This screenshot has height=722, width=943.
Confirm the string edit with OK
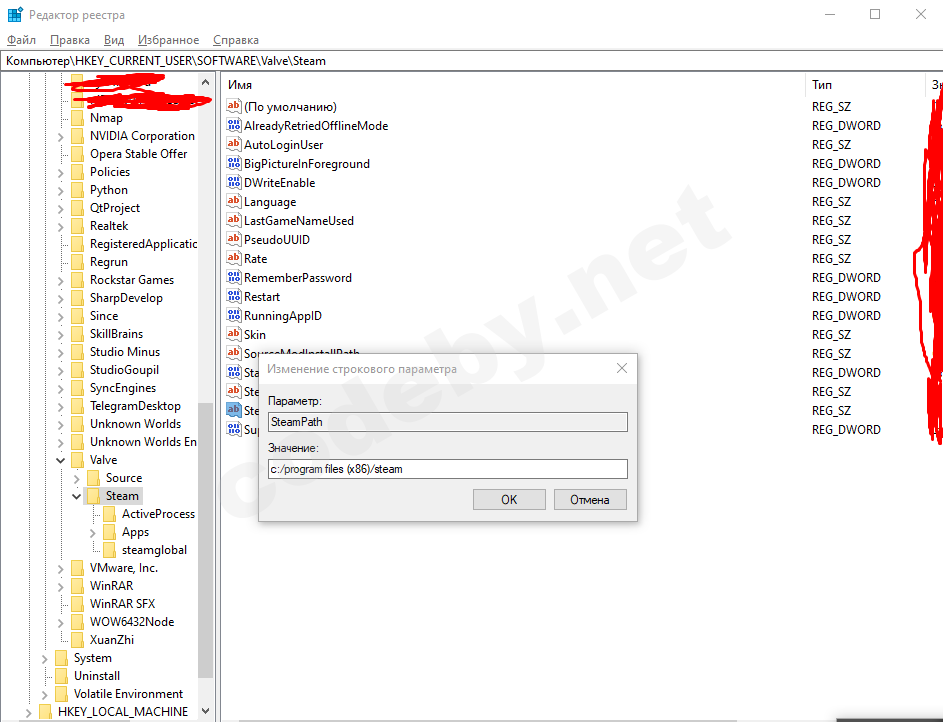click(509, 500)
